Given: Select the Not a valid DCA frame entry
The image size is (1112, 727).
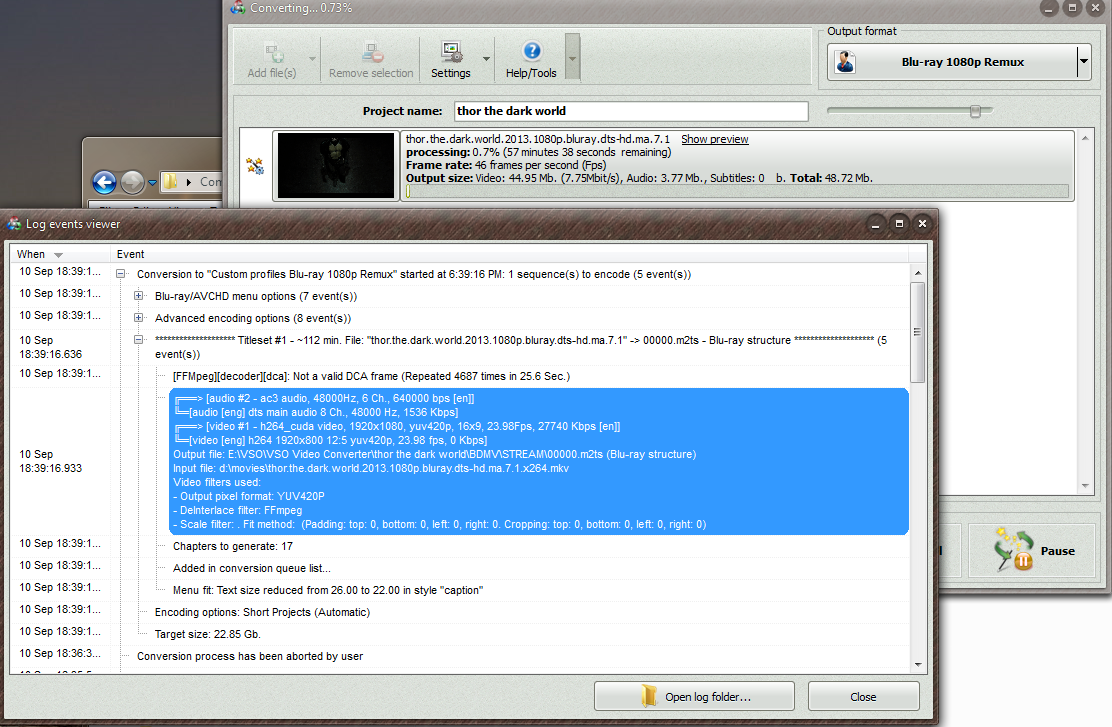Looking at the screenshot, I should [371, 377].
